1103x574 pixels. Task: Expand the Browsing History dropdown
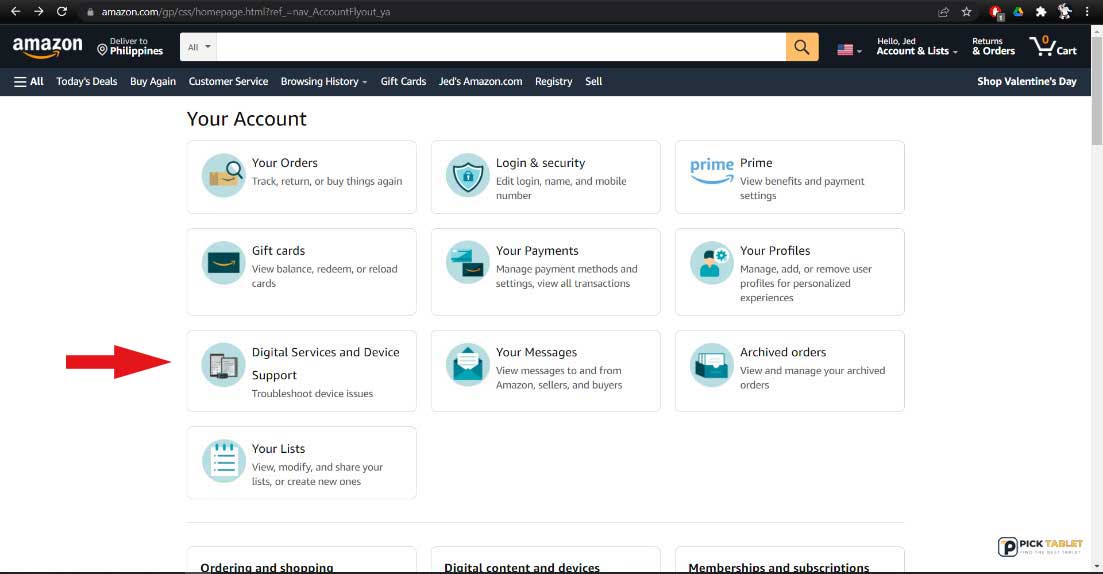point(324,82)
